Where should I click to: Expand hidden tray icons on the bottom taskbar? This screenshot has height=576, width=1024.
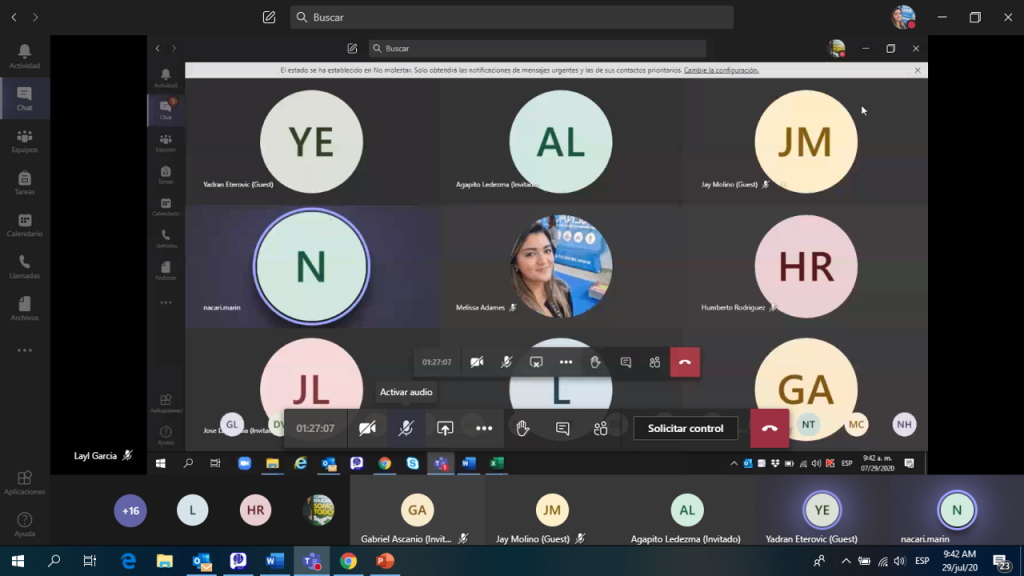tap(846, 561)
